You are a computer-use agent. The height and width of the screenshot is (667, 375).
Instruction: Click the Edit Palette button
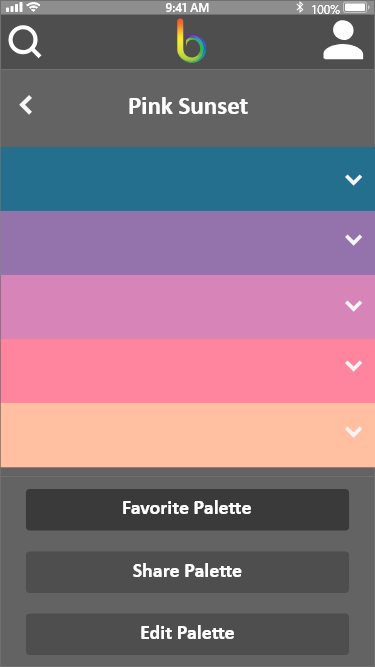[188, 634]
